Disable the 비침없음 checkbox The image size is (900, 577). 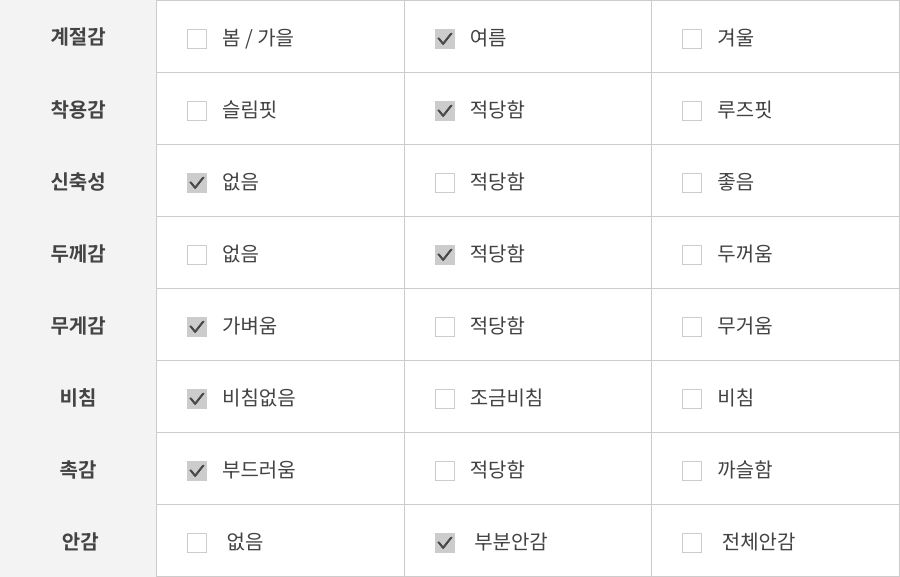197,399
